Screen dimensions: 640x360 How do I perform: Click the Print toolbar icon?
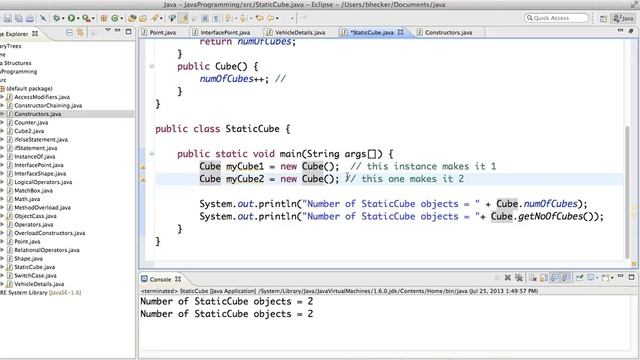pyautogui.click(x=30, y=18)
